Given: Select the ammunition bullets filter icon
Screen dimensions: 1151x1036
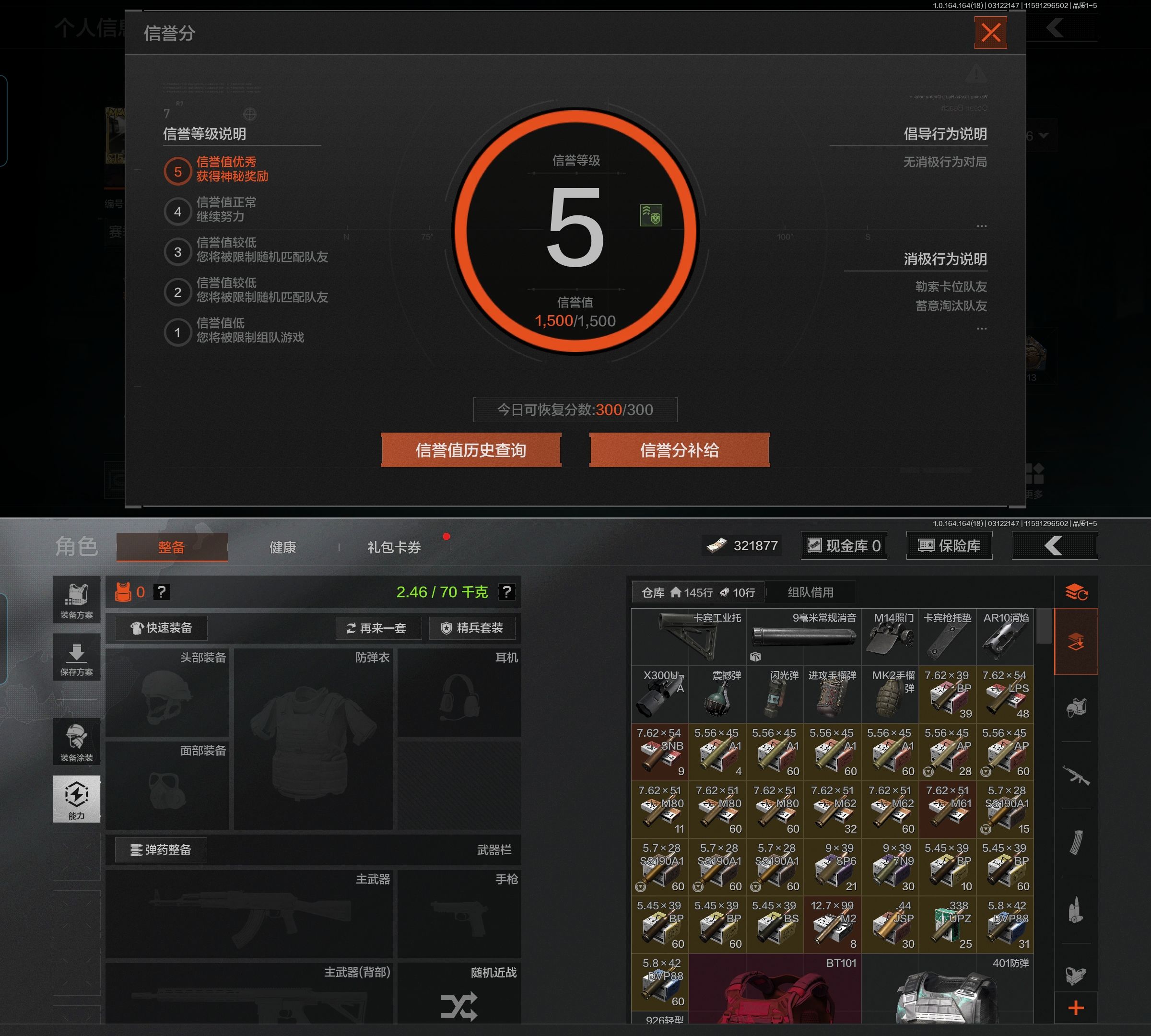Looking at the screenshot, I should click(1076, 910).
